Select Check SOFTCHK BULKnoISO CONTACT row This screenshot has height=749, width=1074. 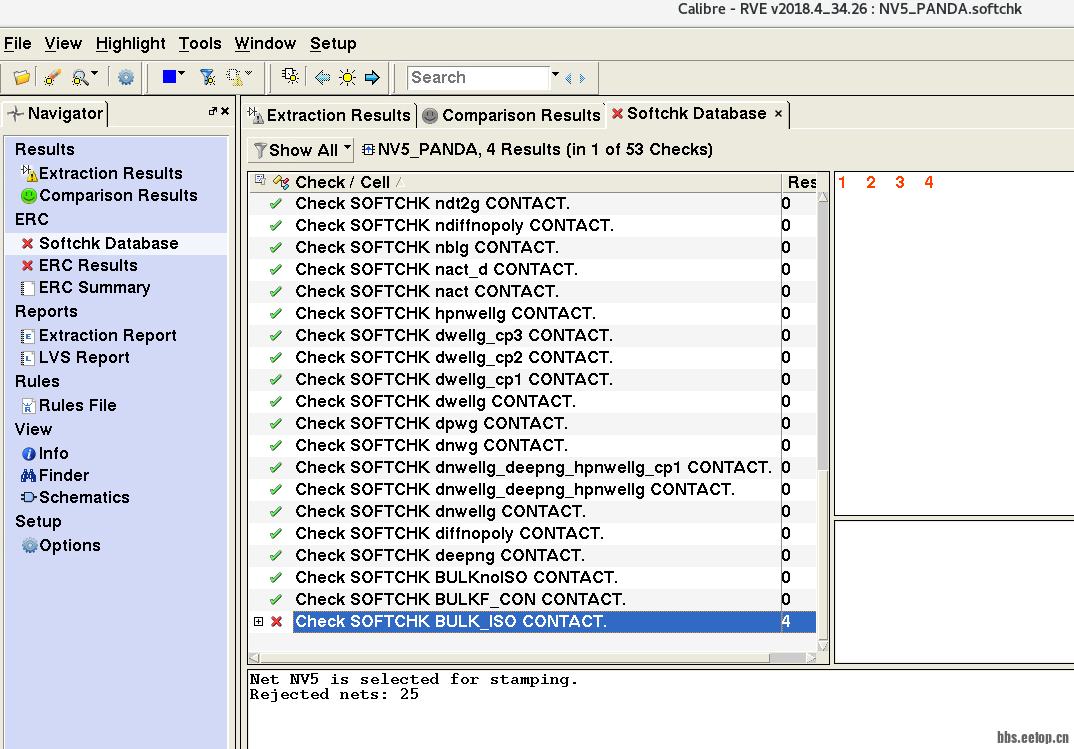coord(533,578)
